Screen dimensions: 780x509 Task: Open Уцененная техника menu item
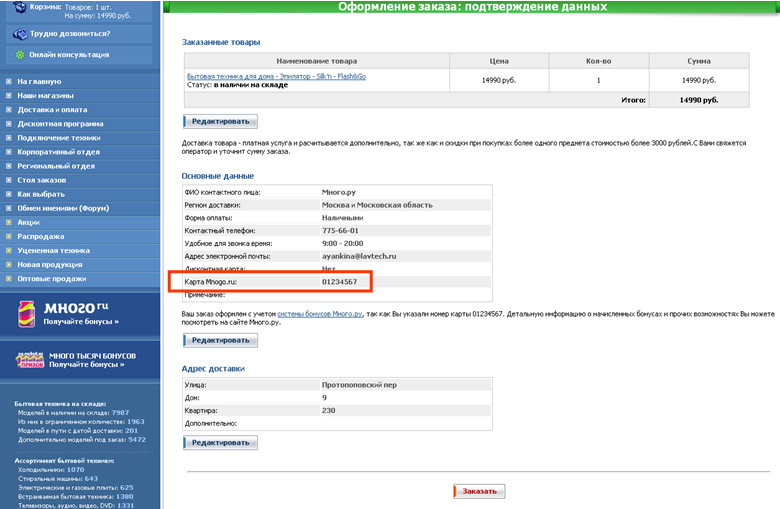pyautogui.click(x=54, y=251)
